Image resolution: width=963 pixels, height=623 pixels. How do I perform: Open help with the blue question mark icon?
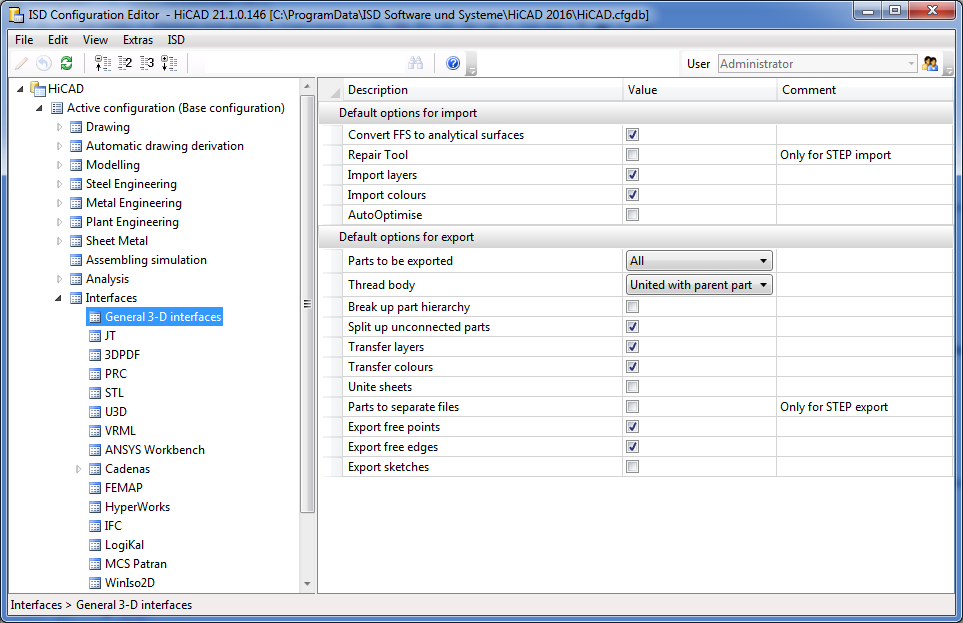coord(453,64)
